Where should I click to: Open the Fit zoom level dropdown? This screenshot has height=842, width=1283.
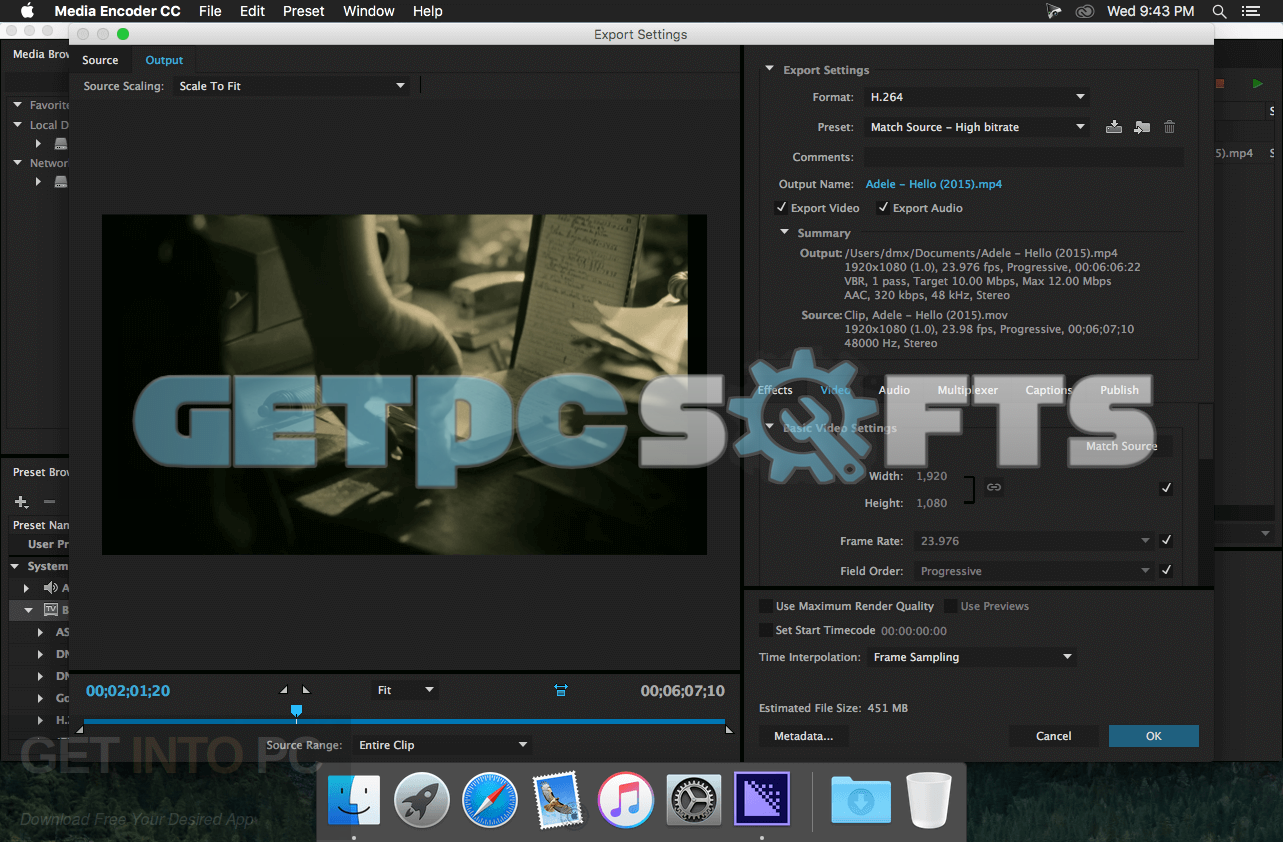pyautogui.click(x=404, y=690)
